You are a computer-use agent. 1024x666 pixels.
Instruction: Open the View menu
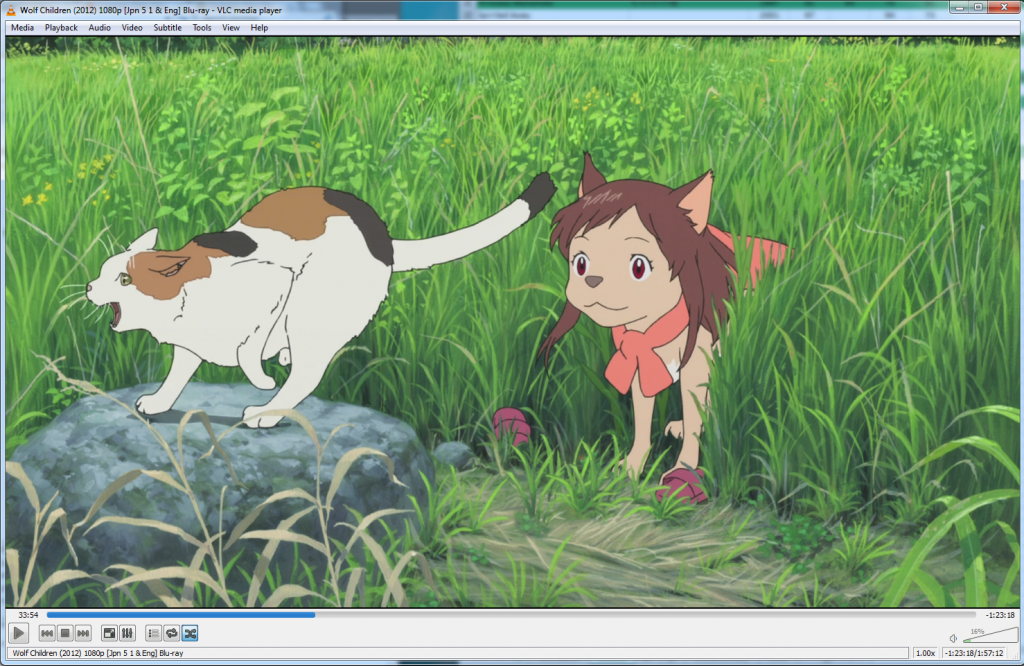pos(231,27)
